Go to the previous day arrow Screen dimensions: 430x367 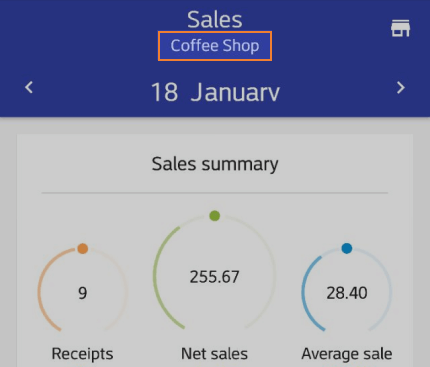click(29, 88)
